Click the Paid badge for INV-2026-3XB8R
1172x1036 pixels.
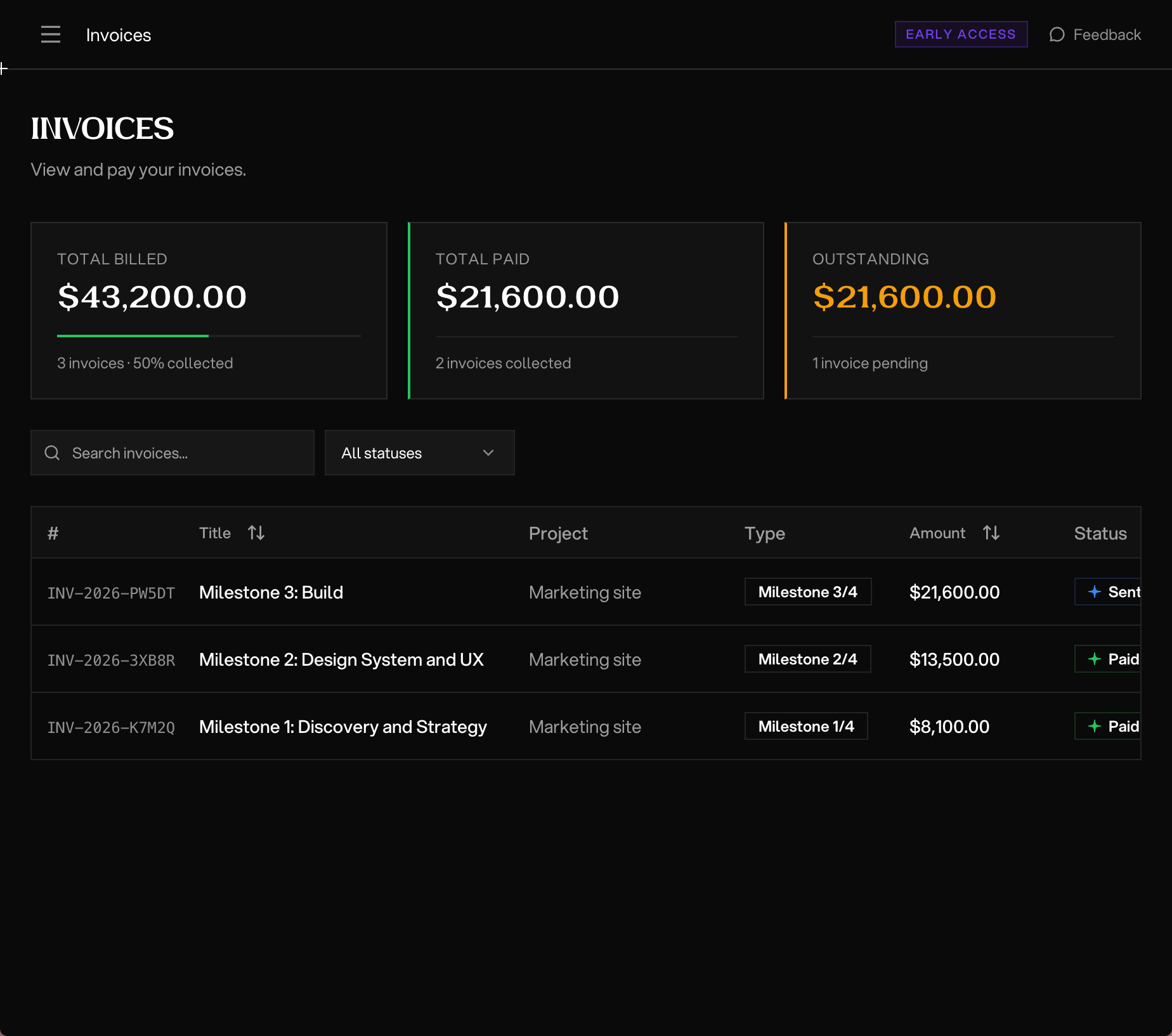click(1107, 659)
